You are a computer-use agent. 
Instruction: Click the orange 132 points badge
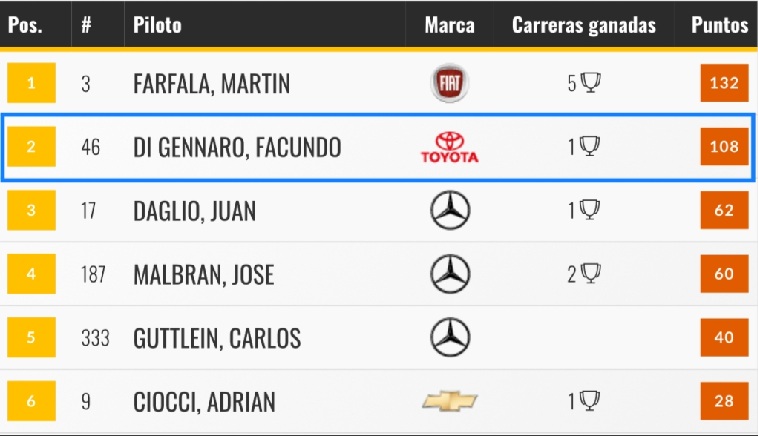coord(724,83)
